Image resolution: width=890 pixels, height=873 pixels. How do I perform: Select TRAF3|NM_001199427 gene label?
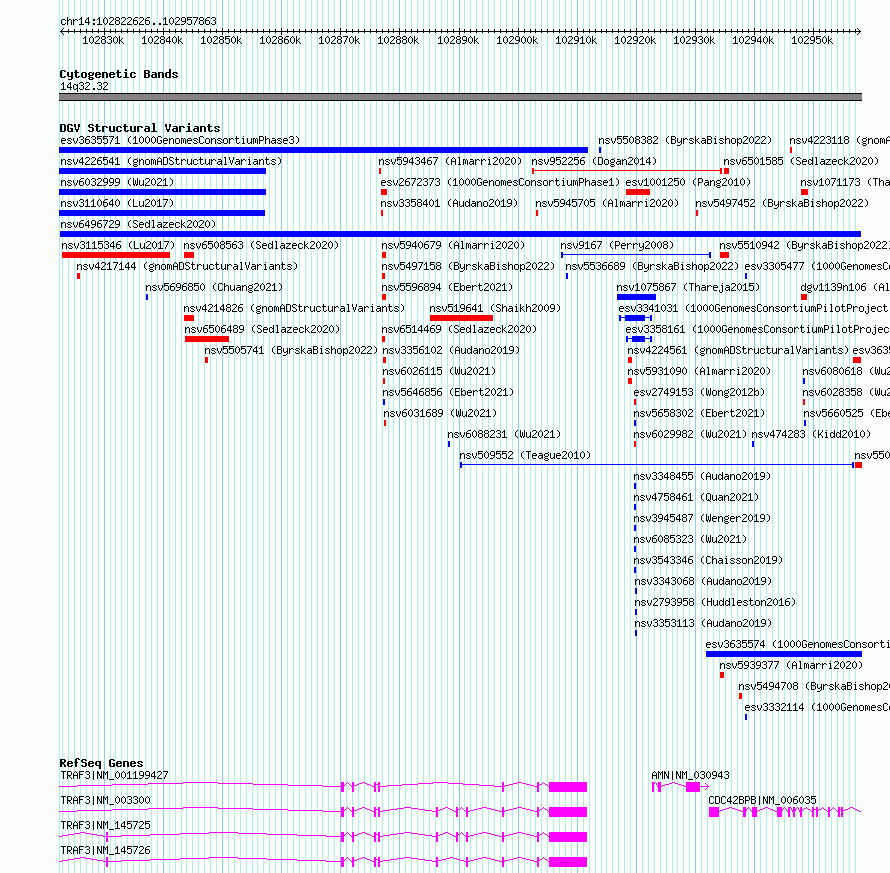click(114, 775)
